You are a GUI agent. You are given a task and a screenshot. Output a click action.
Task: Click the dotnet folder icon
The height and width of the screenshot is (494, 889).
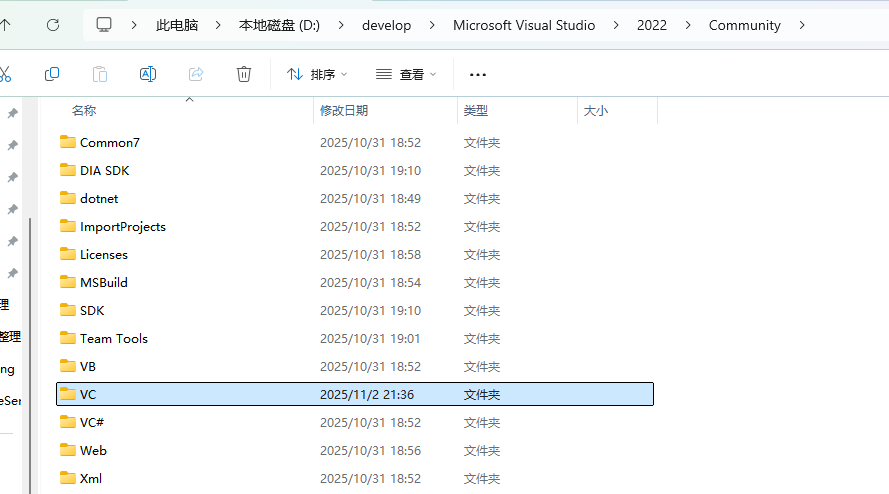point(67,198)
